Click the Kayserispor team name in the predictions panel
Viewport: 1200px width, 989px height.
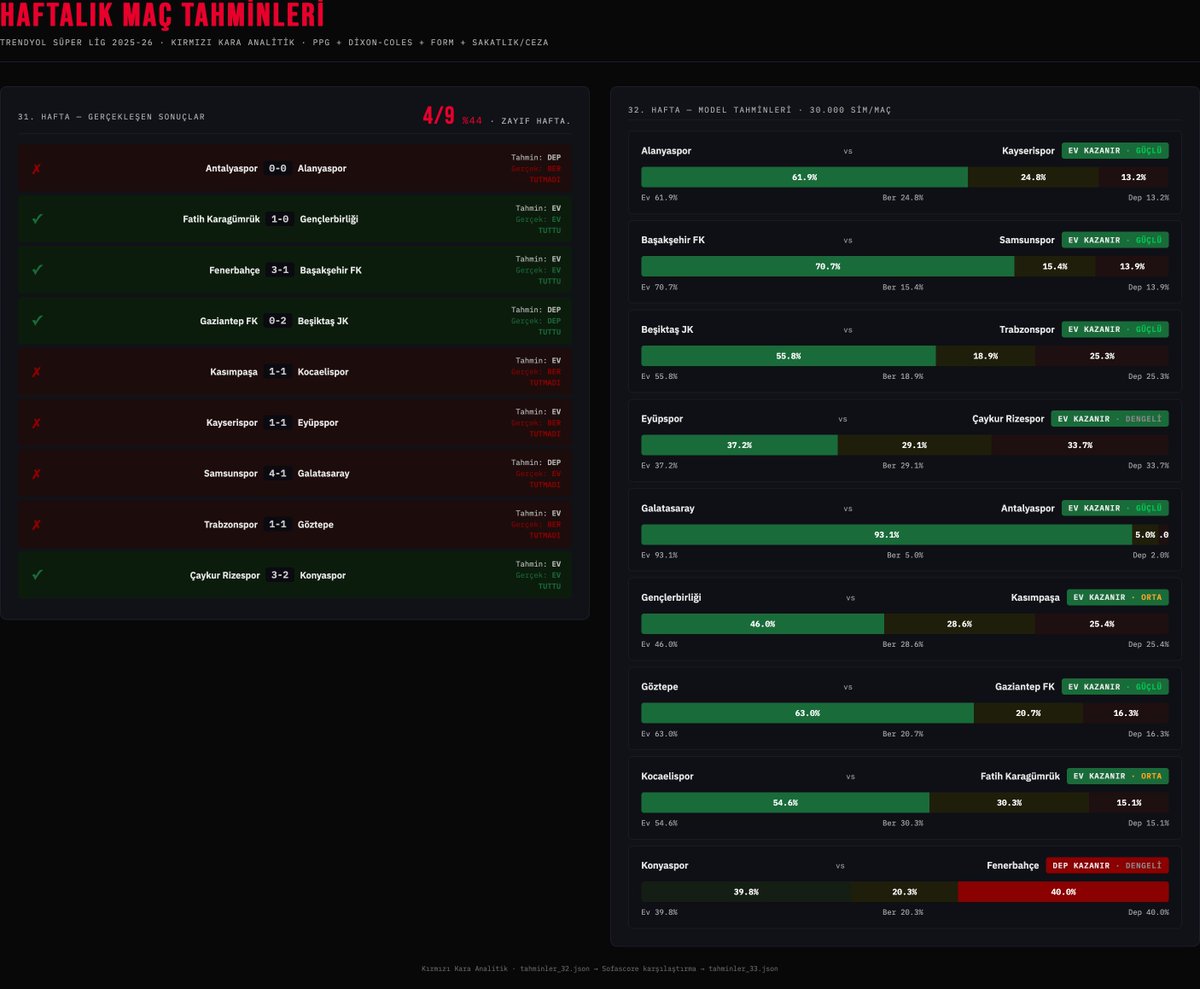pos(1028,151)
